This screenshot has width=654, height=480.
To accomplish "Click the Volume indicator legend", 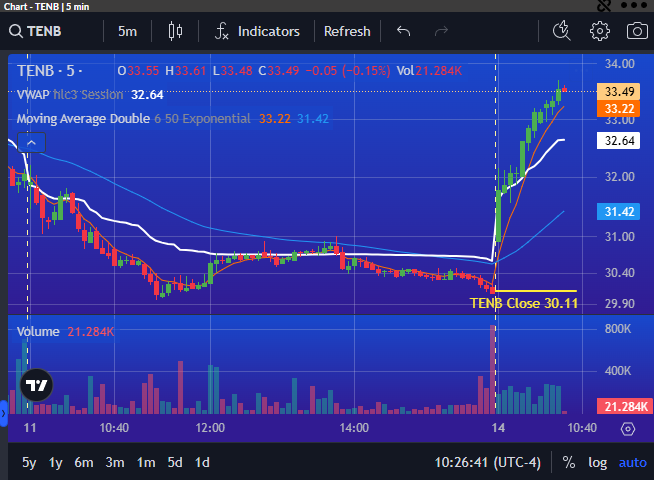I will [38, 332].
